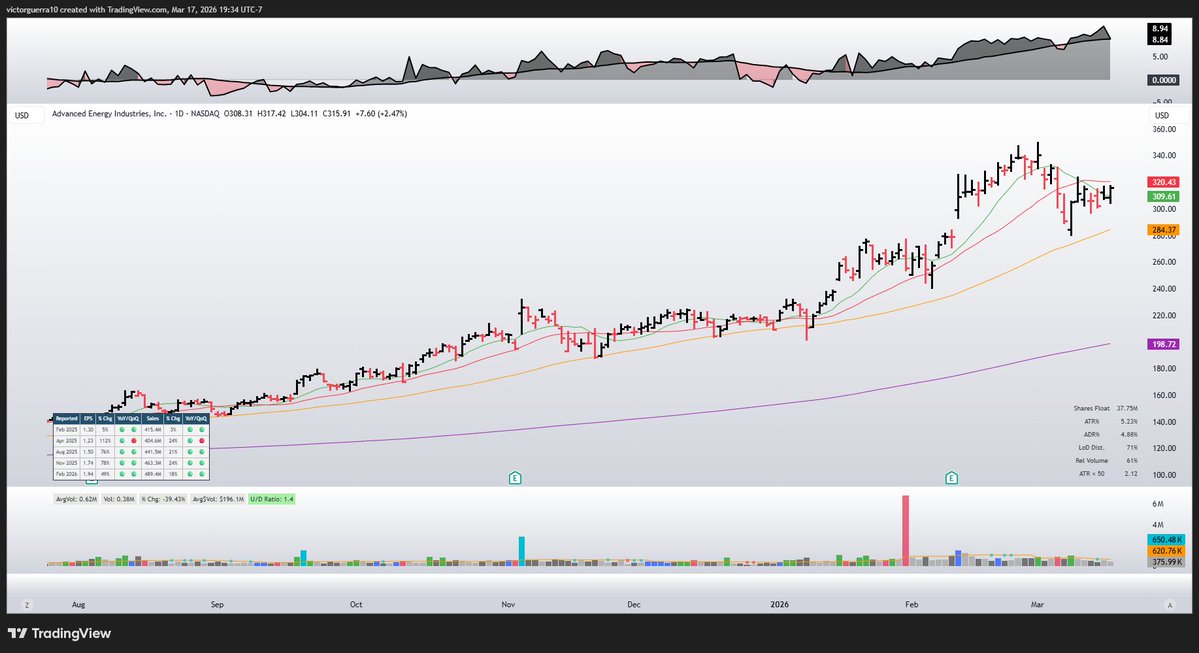Select the Feb 2026 earnings row

click(x=131, y=474)
